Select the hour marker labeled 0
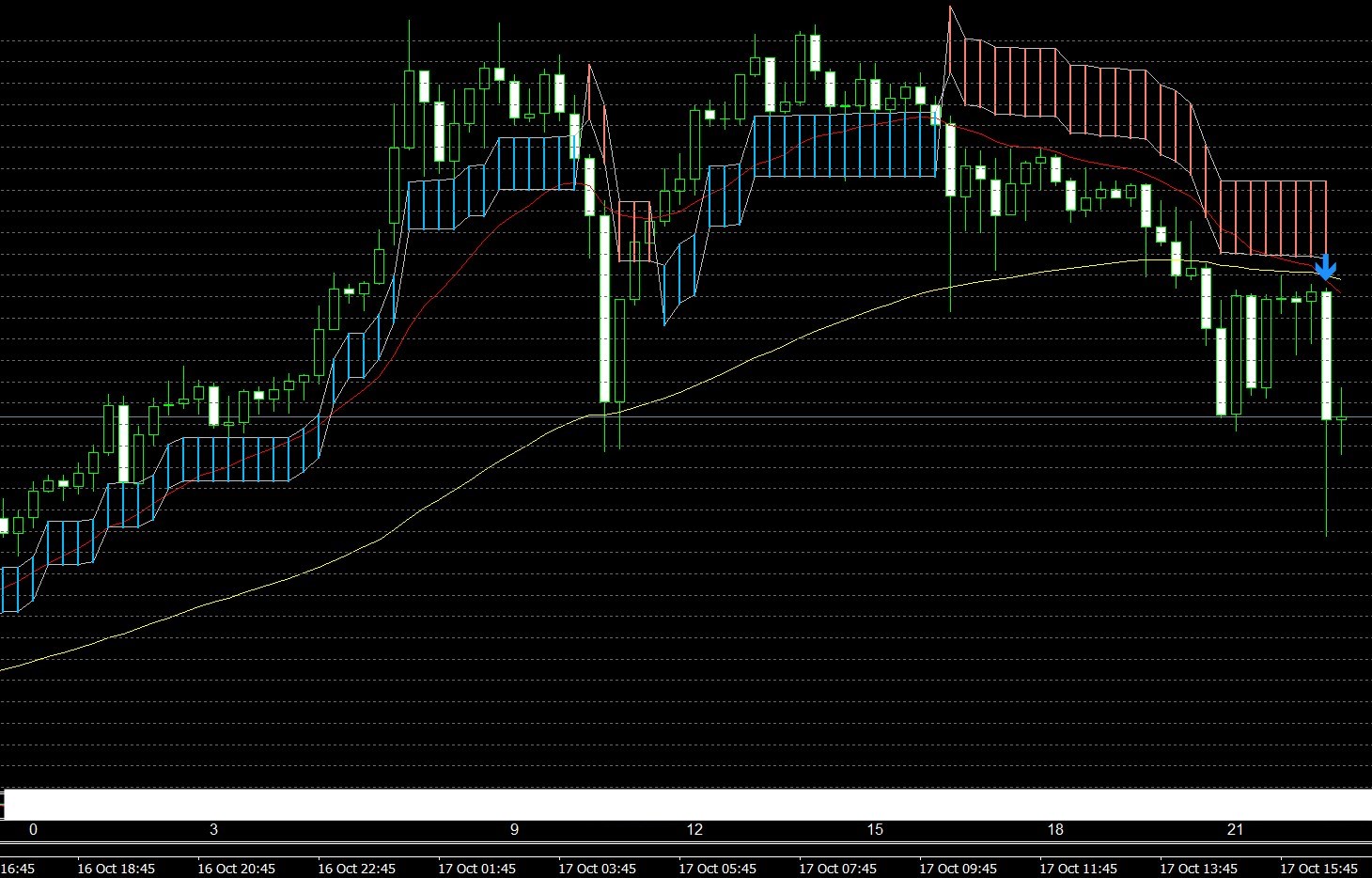This screenshot has height=878, width=1372. tap(34, 829)
